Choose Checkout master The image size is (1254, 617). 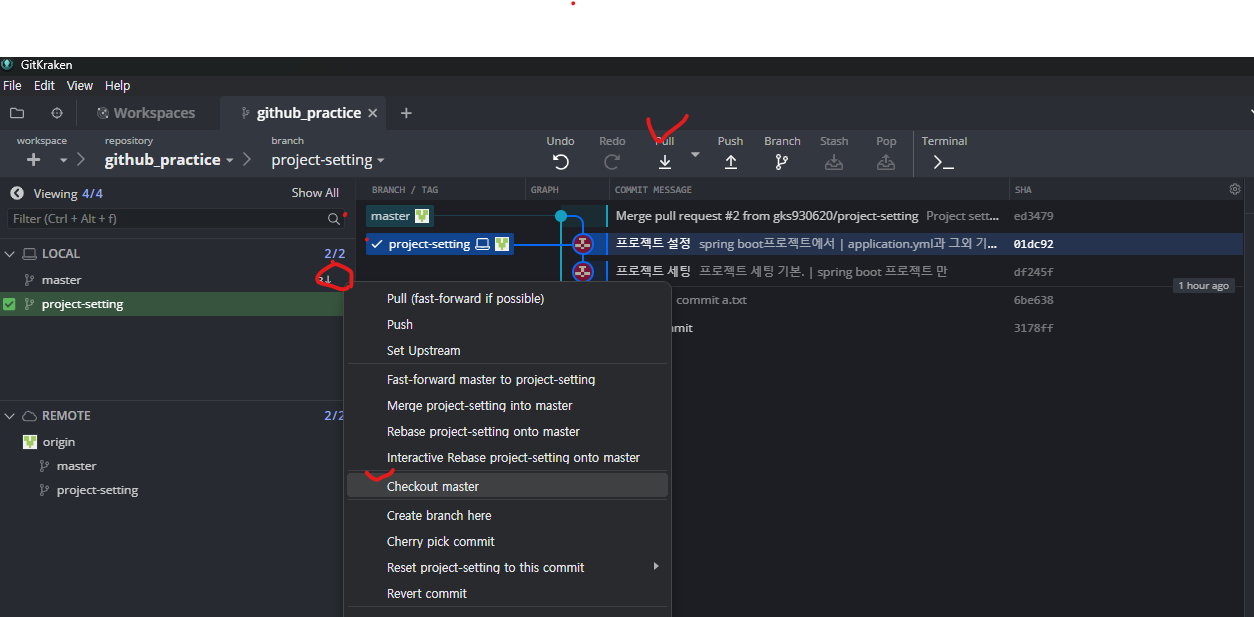click(507, 486)
